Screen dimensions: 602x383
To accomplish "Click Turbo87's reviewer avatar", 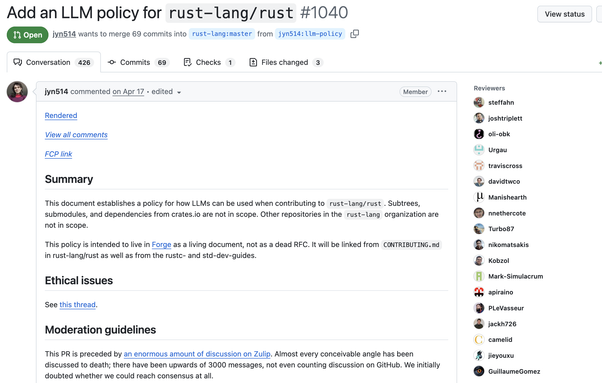I will pos(479,229).
